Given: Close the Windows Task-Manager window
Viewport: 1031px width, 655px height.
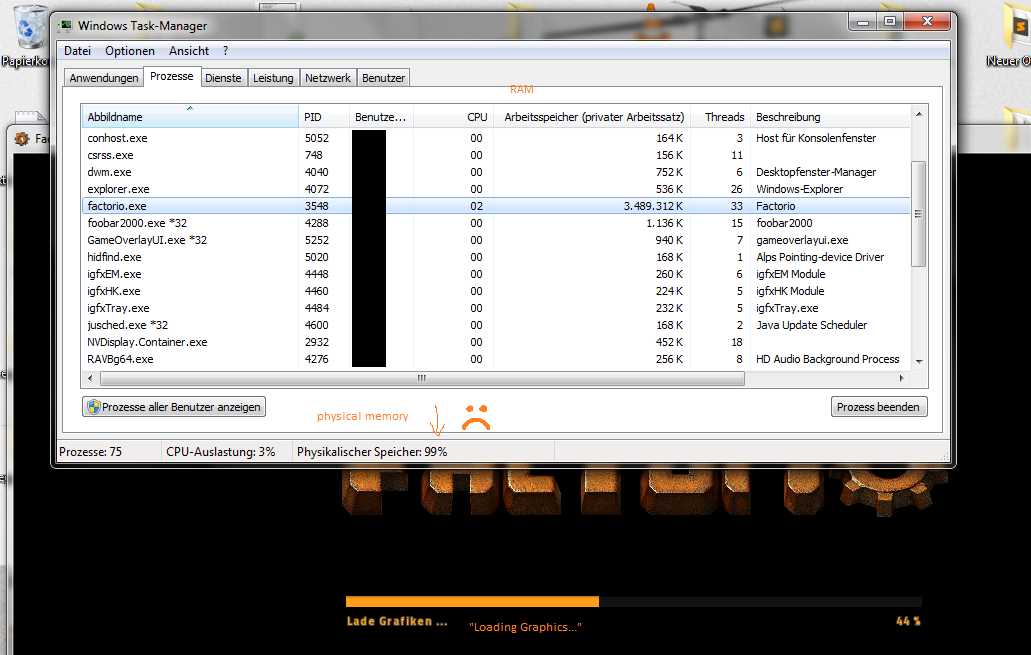Looking at the screenshot, I should [928, 22].
